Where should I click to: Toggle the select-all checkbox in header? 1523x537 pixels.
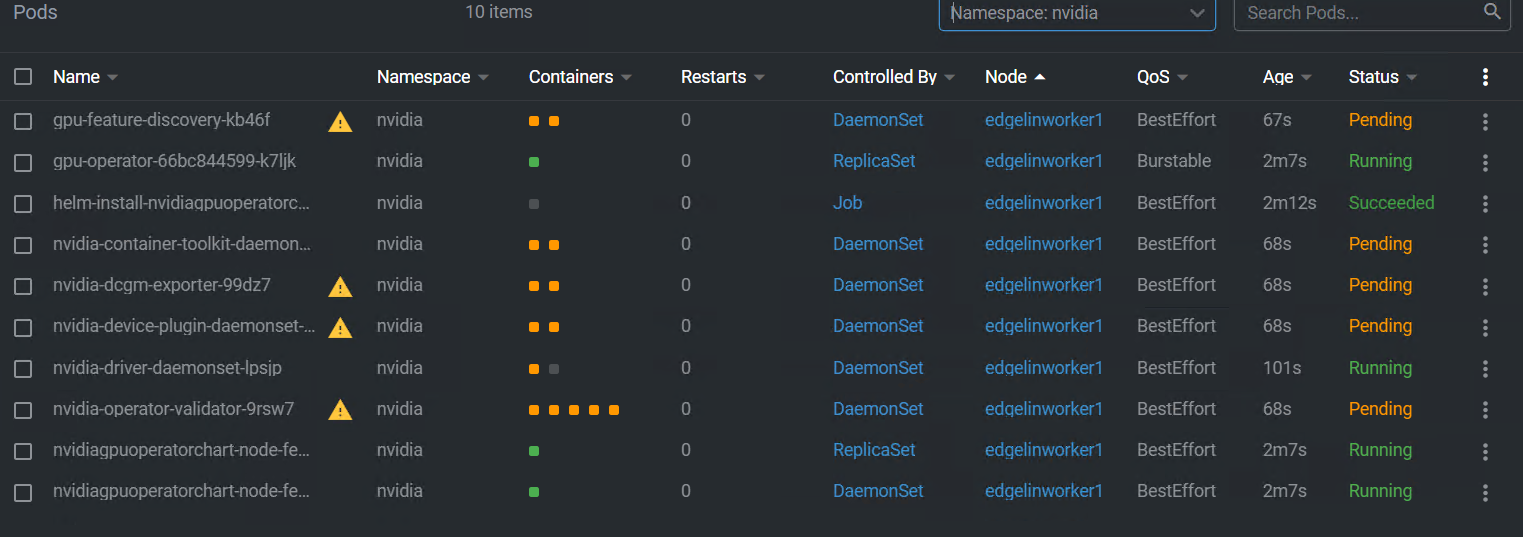[23, 77]
